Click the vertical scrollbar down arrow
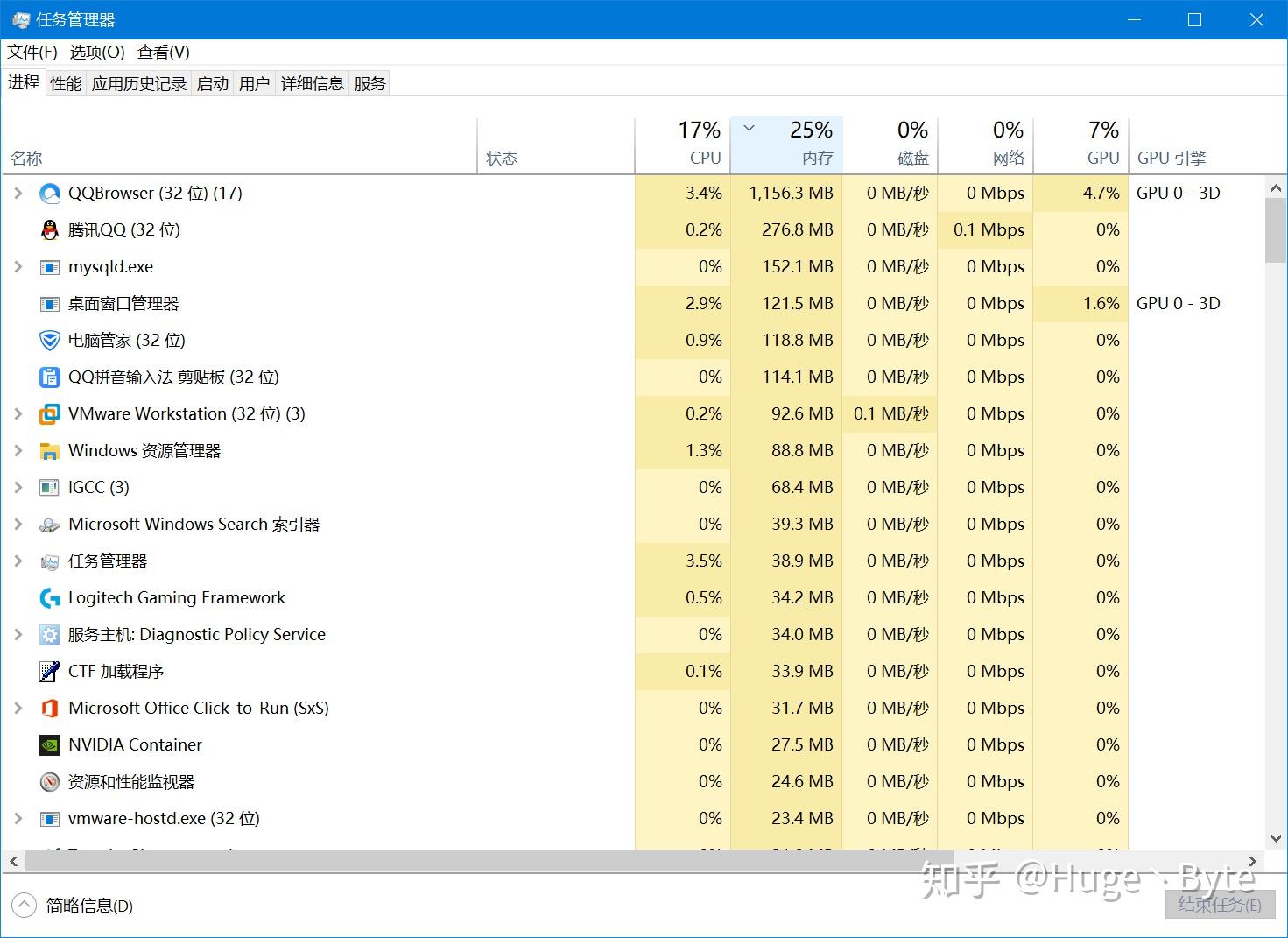The width and height of the screenshot is (1288, 938). click(1276, 838)
